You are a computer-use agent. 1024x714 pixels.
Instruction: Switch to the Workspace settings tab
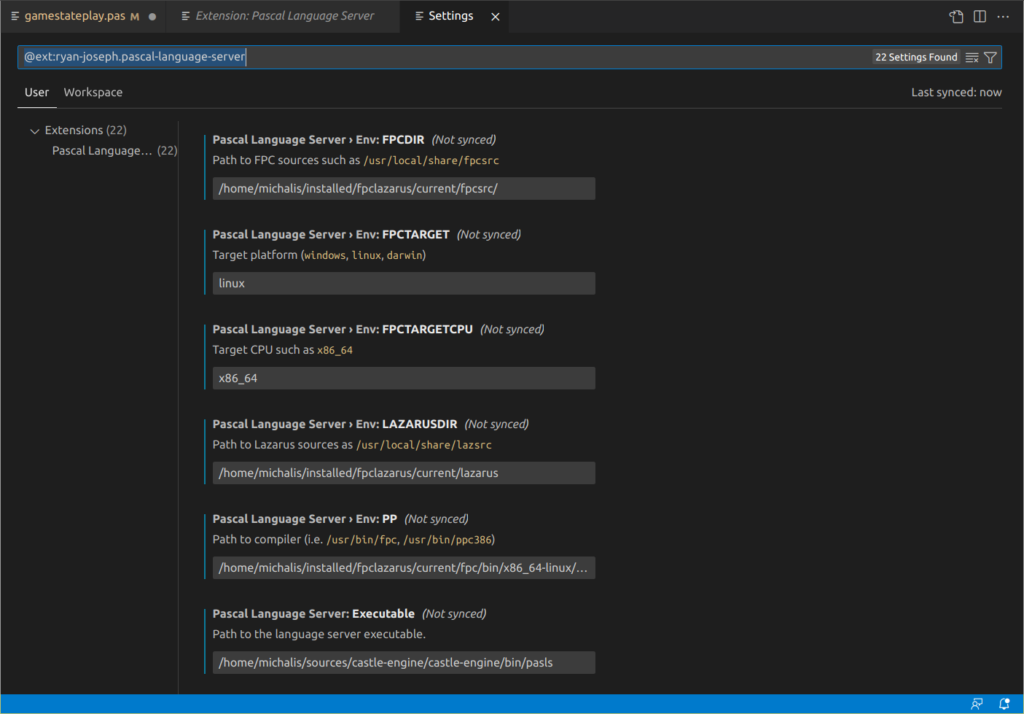(92, 92)
